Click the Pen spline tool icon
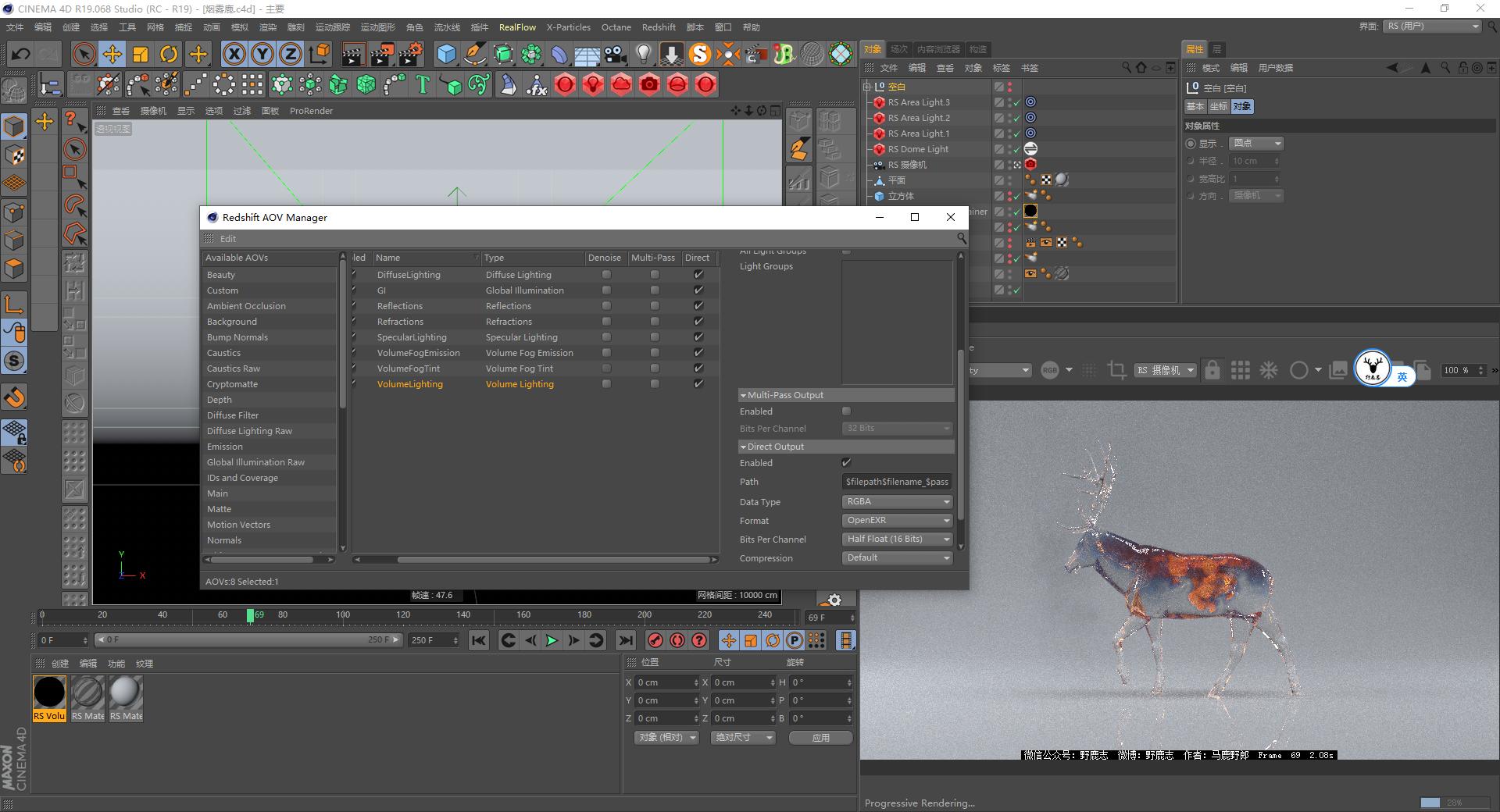The height and width of the screenshot is (812, 1500). point(475,54)
